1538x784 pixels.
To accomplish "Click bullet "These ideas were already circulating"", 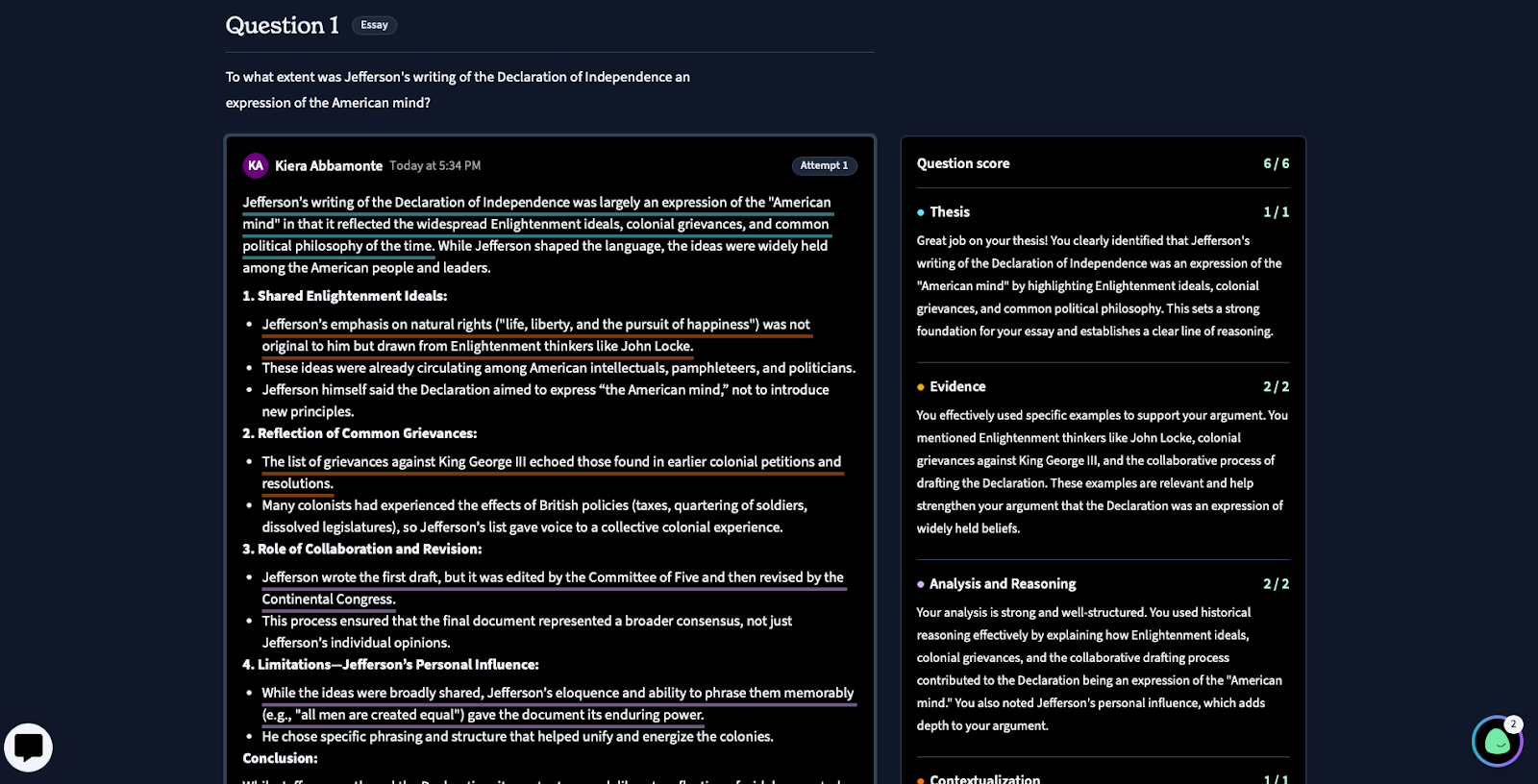I will [558, 368].
